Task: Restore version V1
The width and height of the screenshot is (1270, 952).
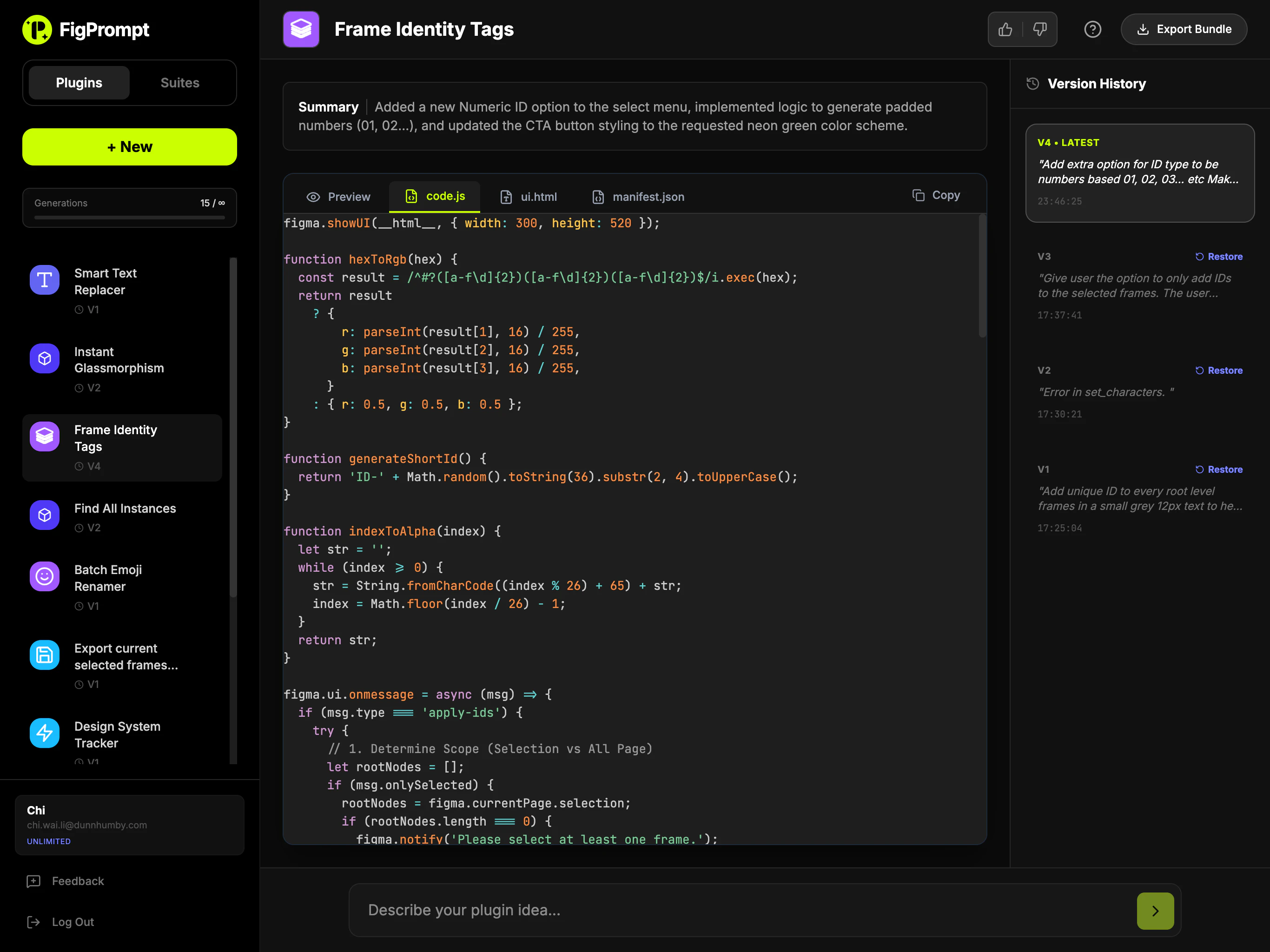Action: (x=1219, y=469)
